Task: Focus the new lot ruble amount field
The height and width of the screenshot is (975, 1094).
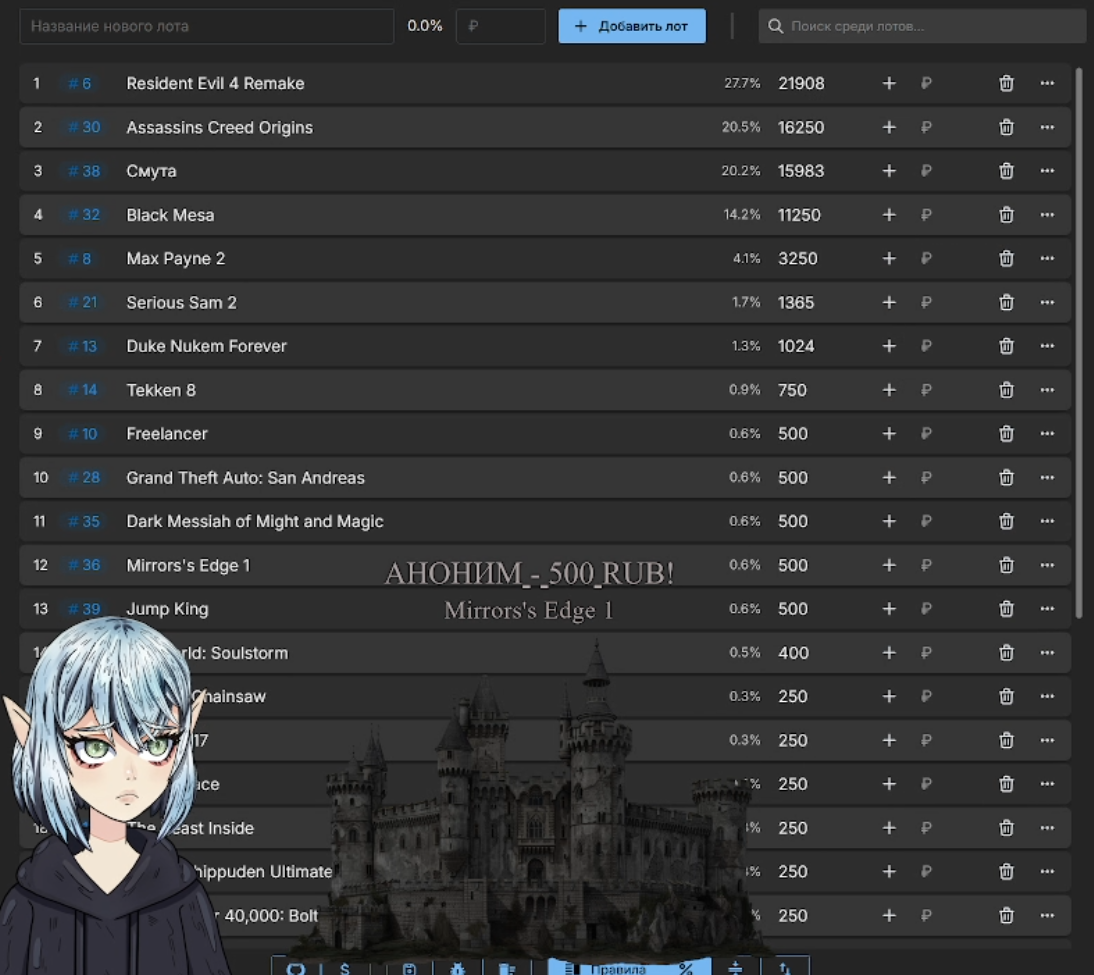Action: pyautogui.click(x=500, y=27)
